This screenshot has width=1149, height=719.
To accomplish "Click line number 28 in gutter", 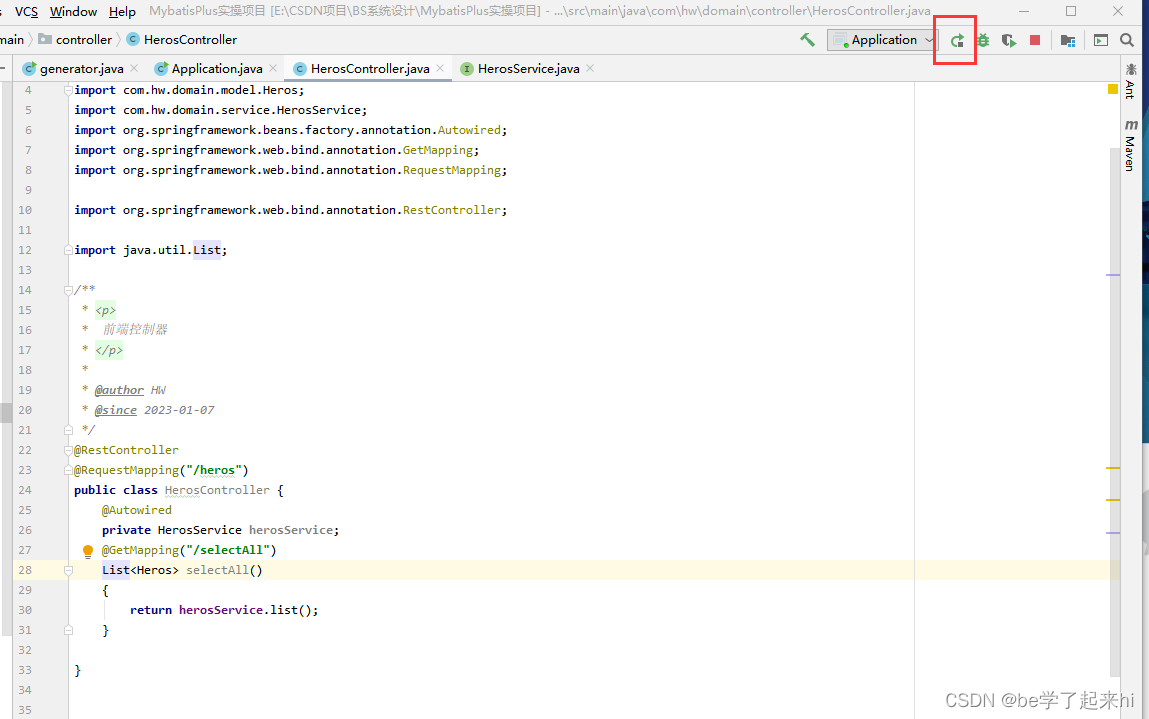I will click(25, 570).
